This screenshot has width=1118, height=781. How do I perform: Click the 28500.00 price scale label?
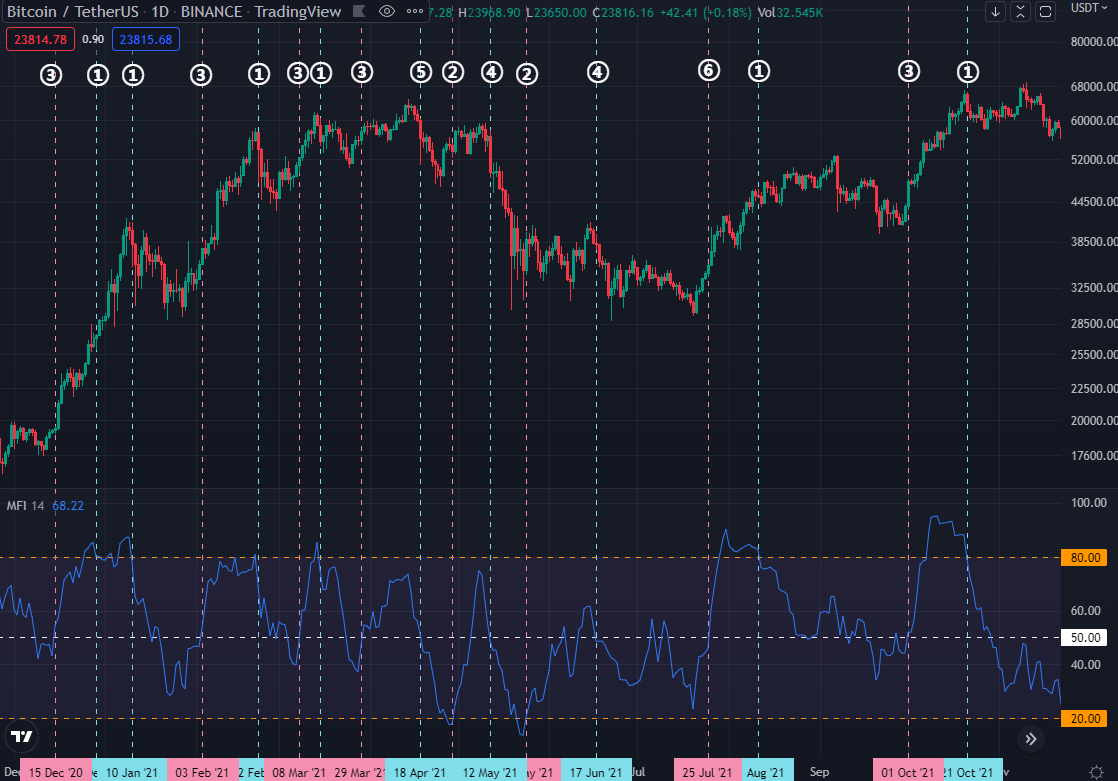(1094, 324)
